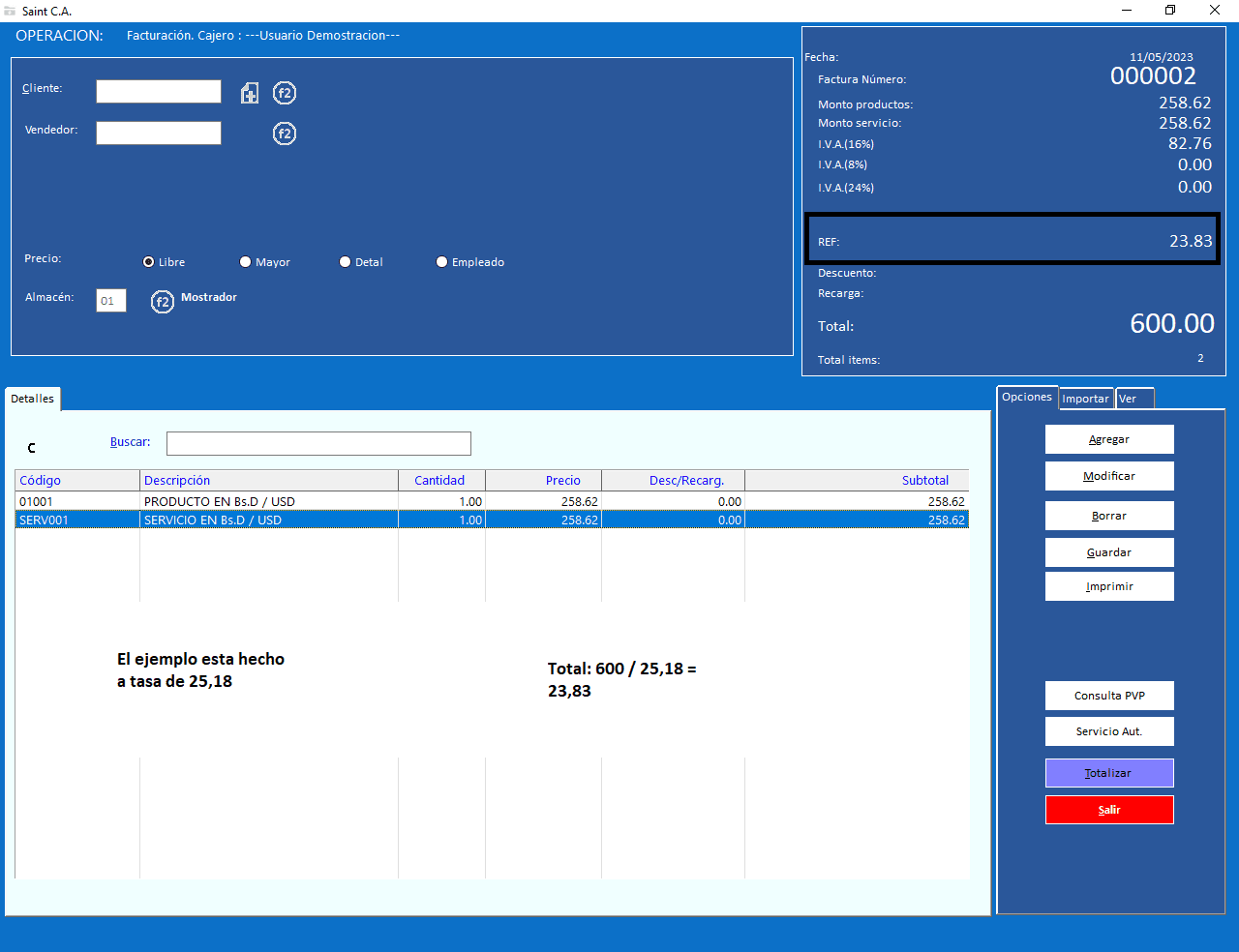
Task: Select the Libre price option
Action: tap(149, 262)
